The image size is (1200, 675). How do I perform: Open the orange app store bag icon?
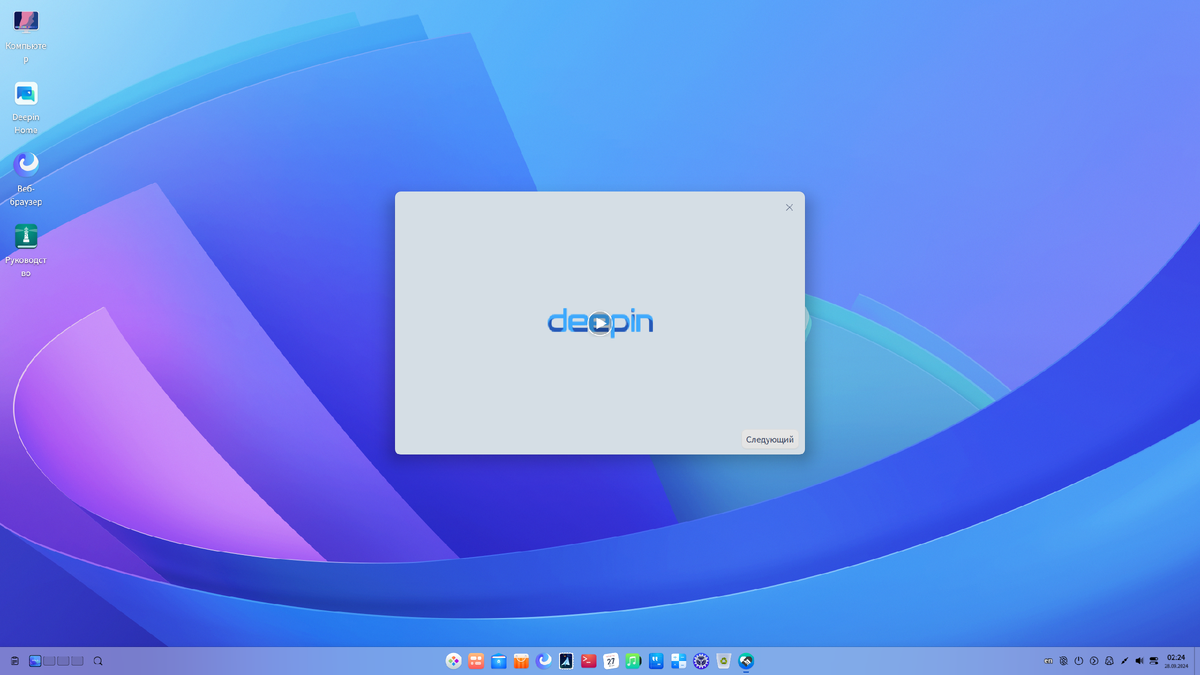coord(521,661)
